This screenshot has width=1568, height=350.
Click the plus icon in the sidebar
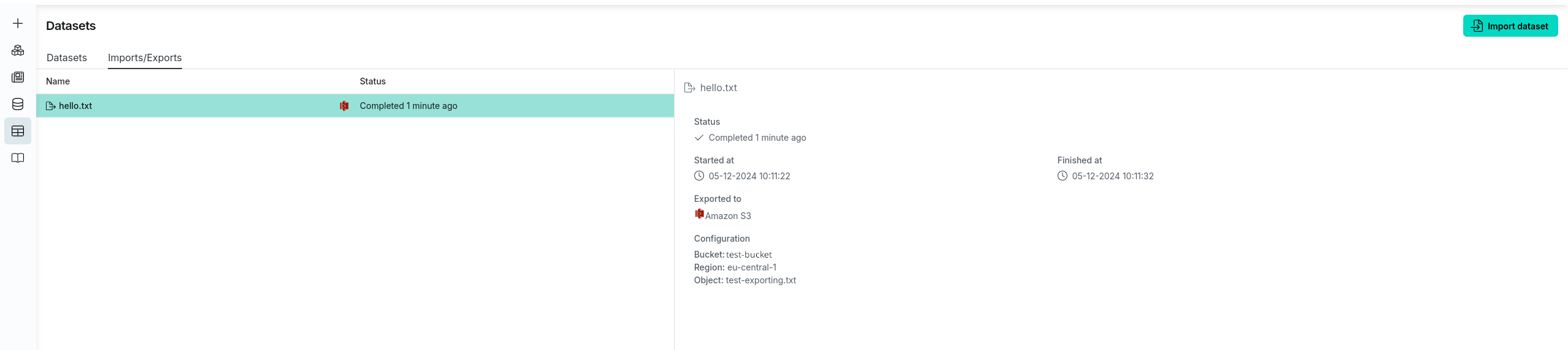click(18, 24)
